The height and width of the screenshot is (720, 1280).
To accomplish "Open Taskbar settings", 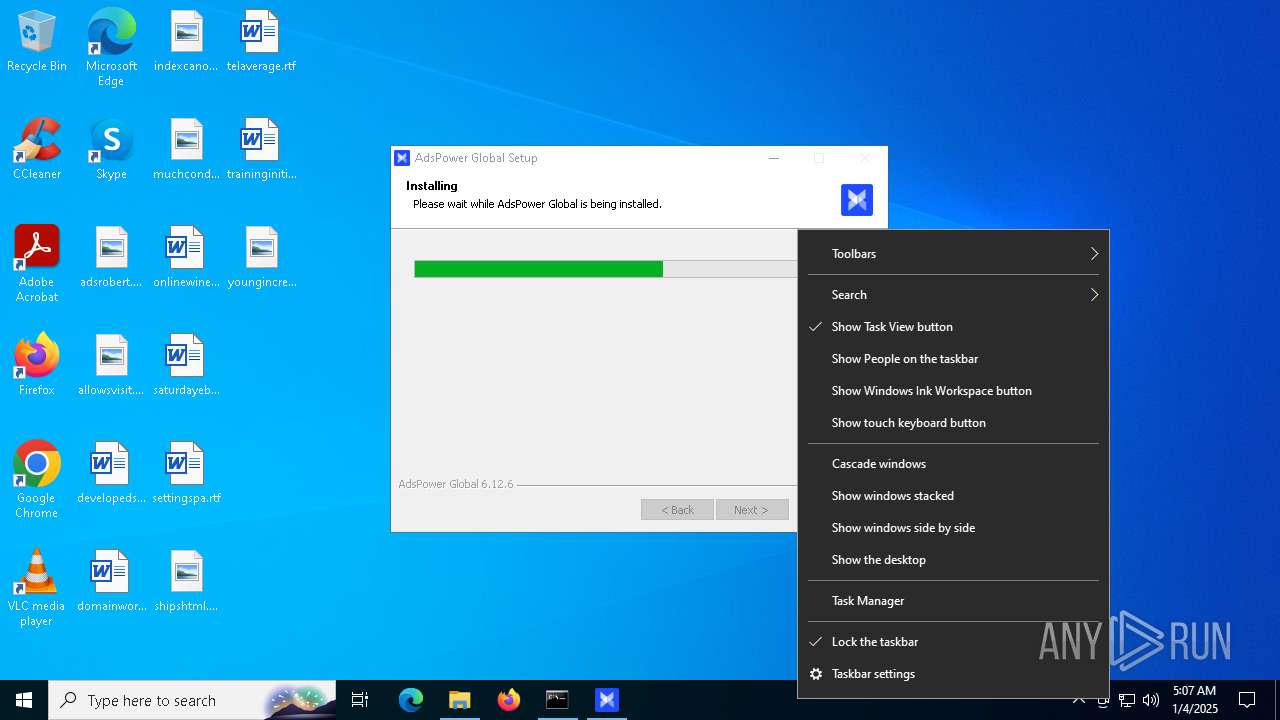I will point(953,674).
